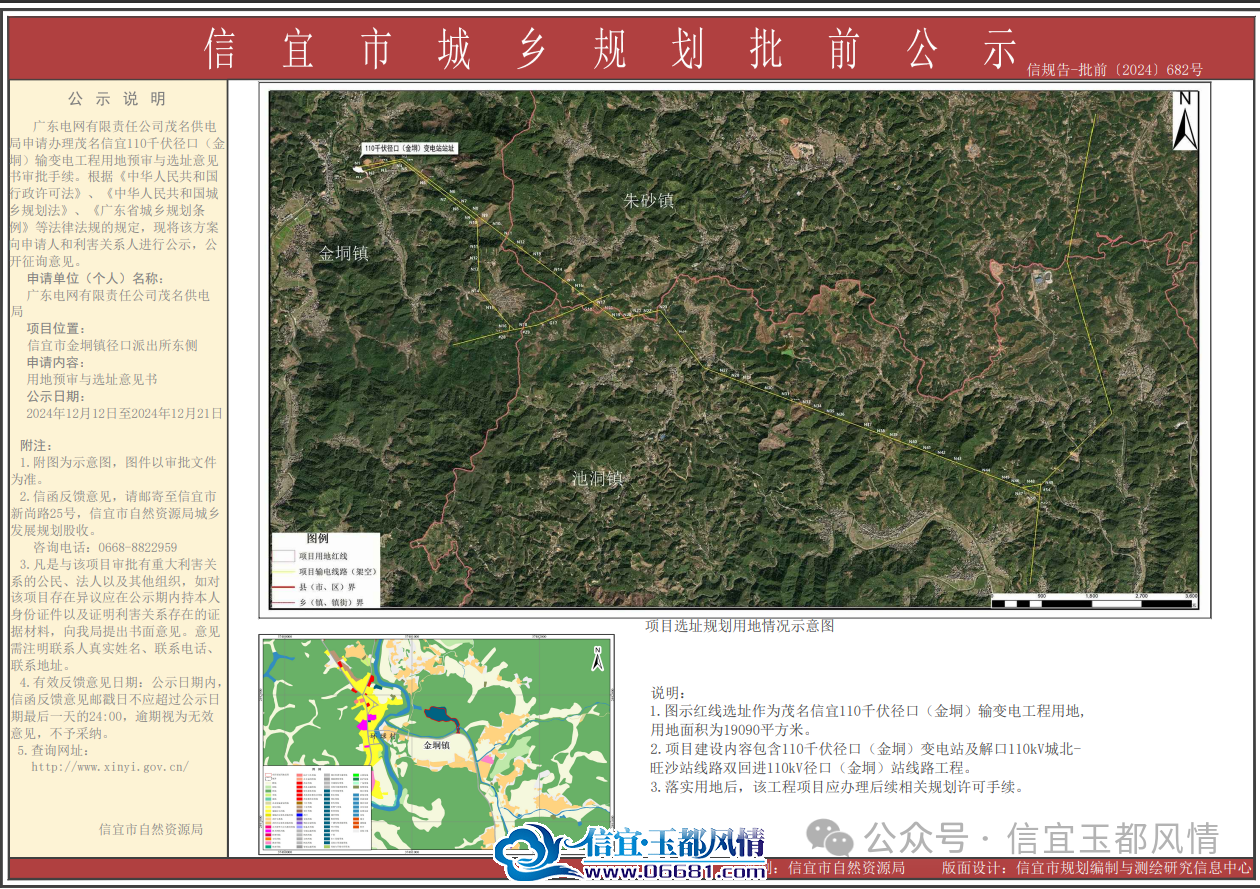Click the 金垌镇 label on the satellite map

click(x=344, y=253)
